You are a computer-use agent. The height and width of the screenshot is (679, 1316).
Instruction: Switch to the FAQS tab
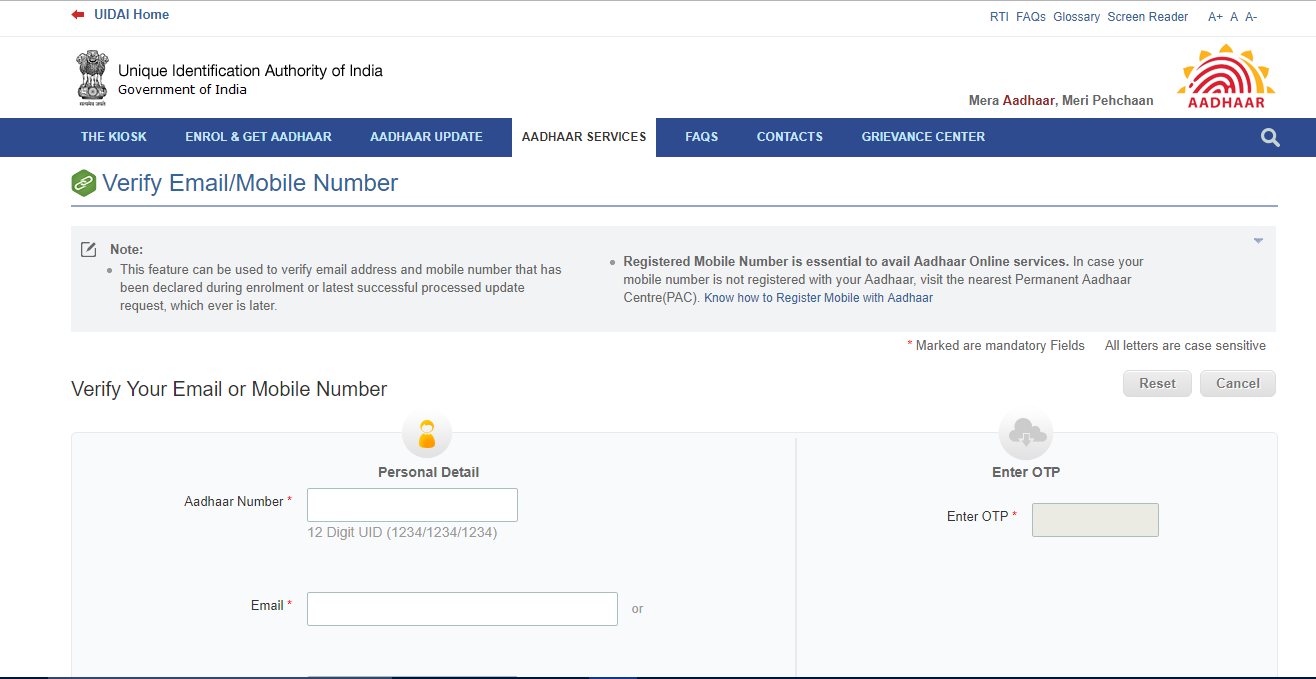point(701,137)
